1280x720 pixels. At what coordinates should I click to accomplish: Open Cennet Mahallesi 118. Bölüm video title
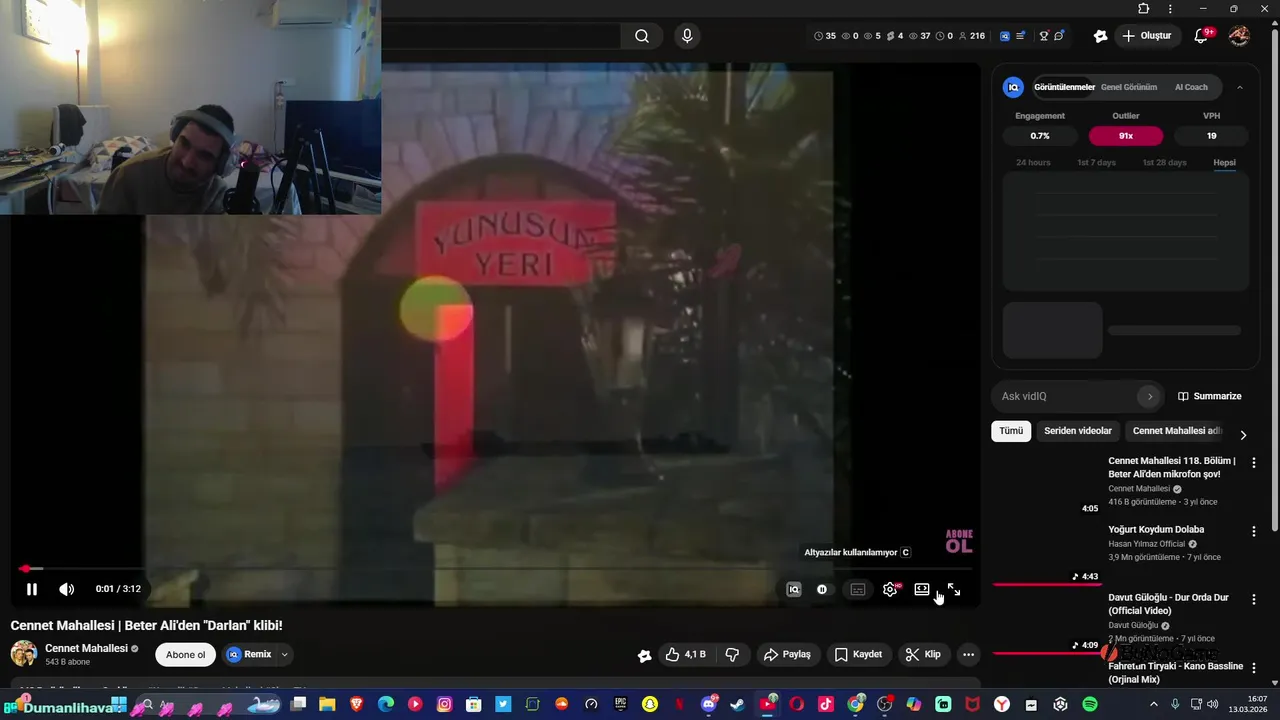coord(1172,467)
